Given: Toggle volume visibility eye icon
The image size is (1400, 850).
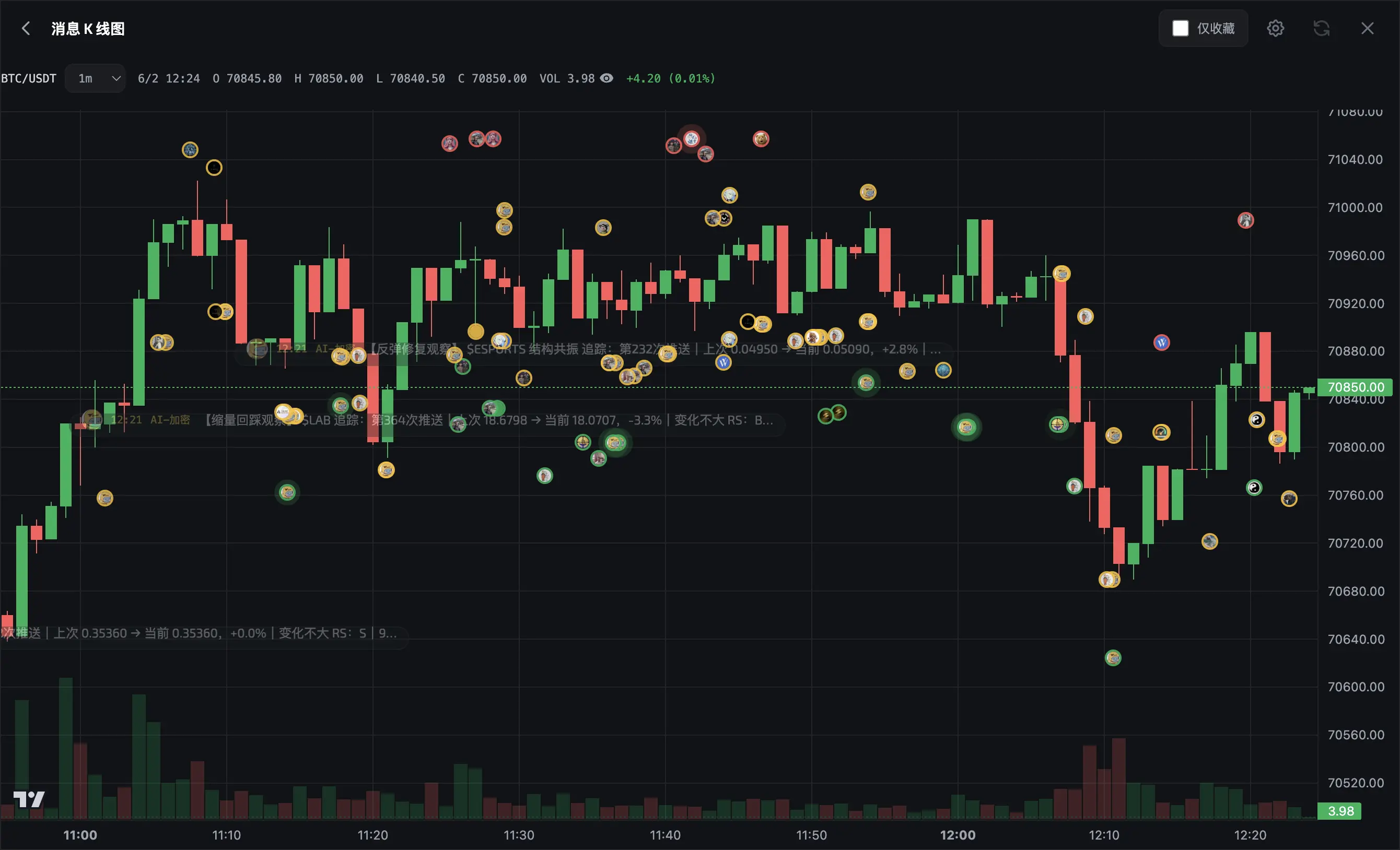Looking at the screenshot, I should pyautogui.click(x=607, y=78).
